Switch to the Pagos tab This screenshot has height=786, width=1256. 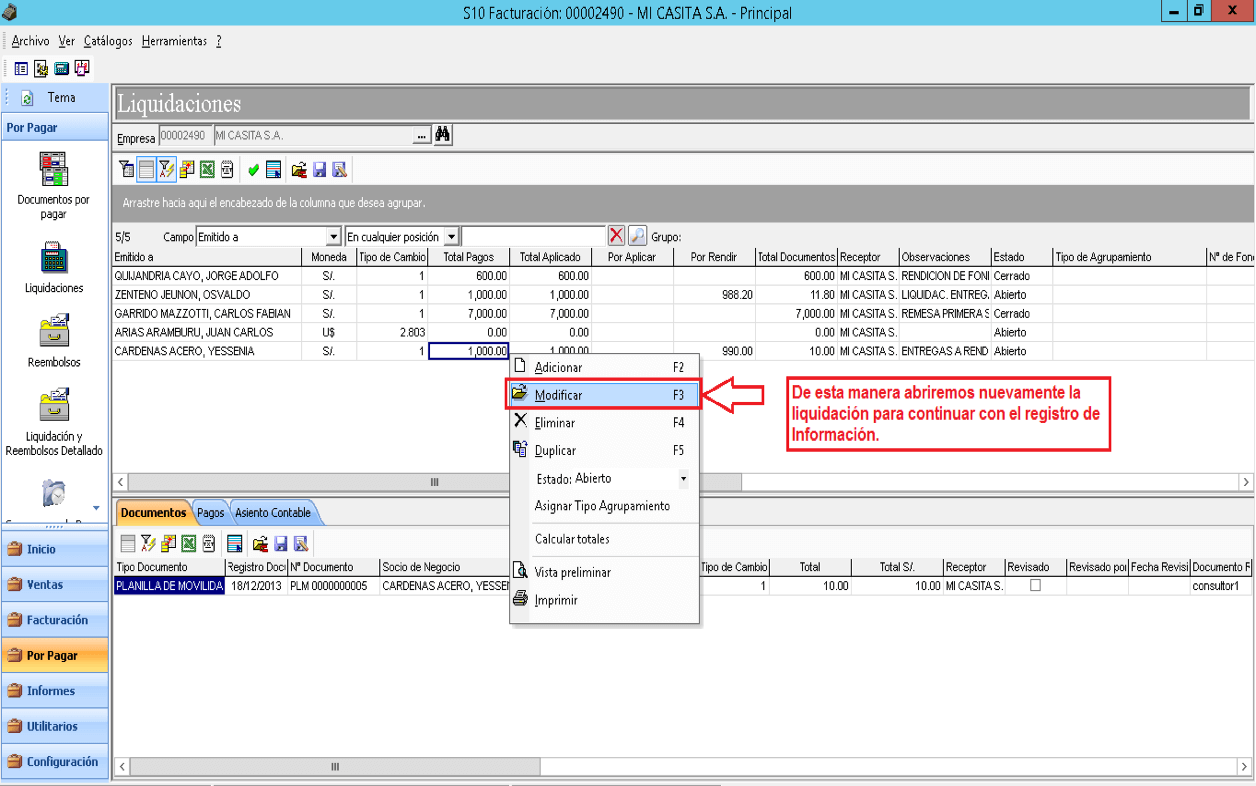click(210, 513)
